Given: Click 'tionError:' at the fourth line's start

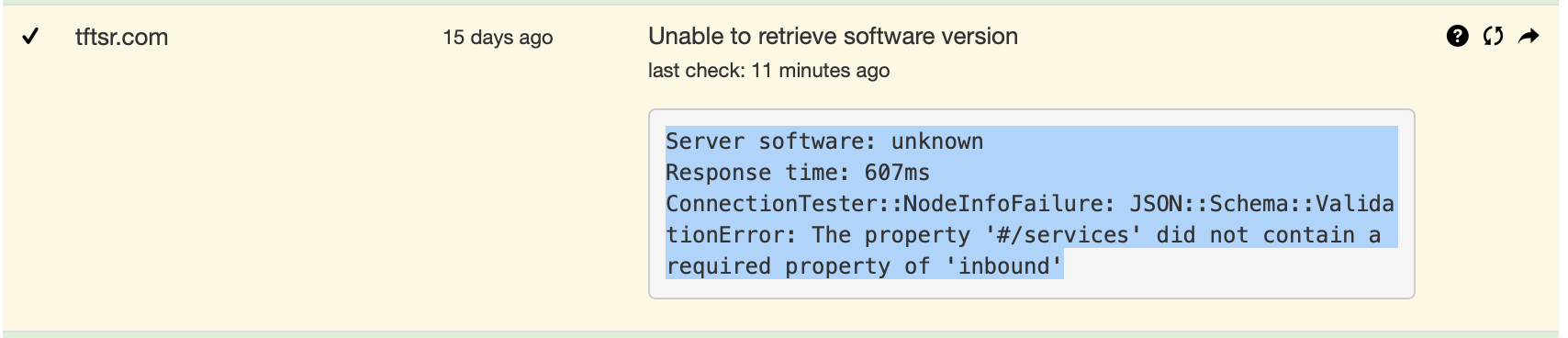Looking at the screenshot, I should [x=732, y=235].
